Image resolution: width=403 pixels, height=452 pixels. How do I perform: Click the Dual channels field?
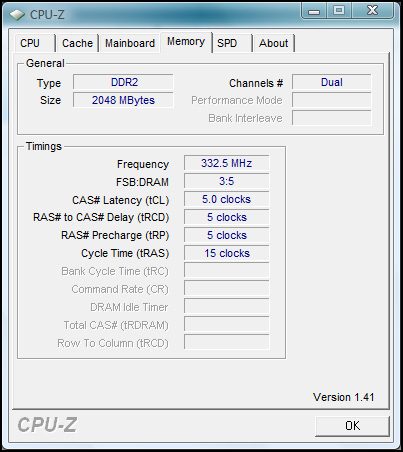pos(332,82)
